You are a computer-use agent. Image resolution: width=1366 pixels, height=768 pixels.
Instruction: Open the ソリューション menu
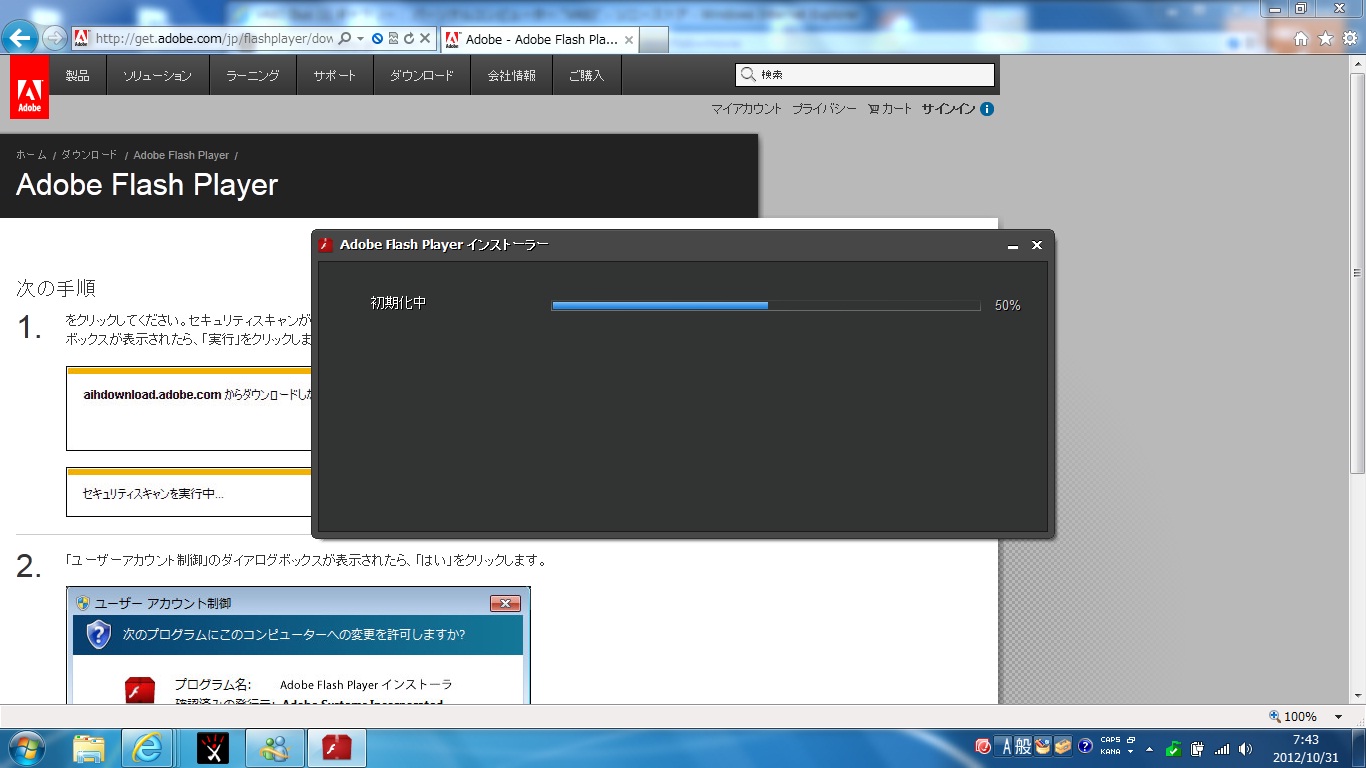157,75
